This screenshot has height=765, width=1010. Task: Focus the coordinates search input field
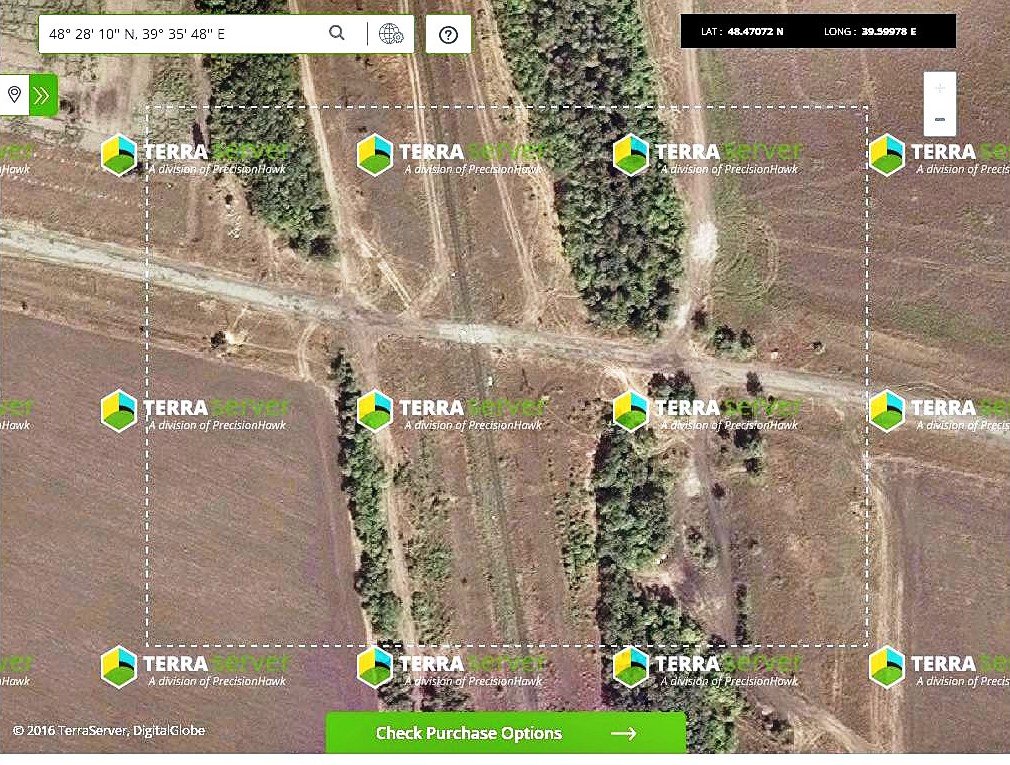pyautogui.click(x=180, y=34)
